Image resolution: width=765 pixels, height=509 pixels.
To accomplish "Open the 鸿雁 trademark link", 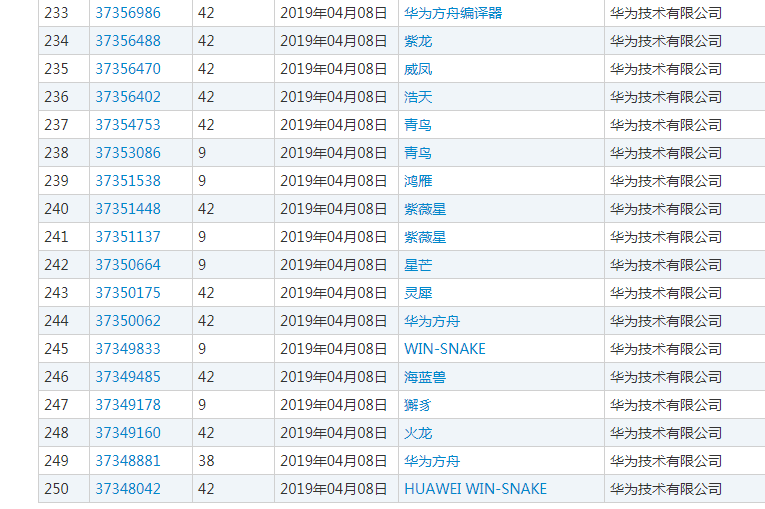I will click(418, 181).
